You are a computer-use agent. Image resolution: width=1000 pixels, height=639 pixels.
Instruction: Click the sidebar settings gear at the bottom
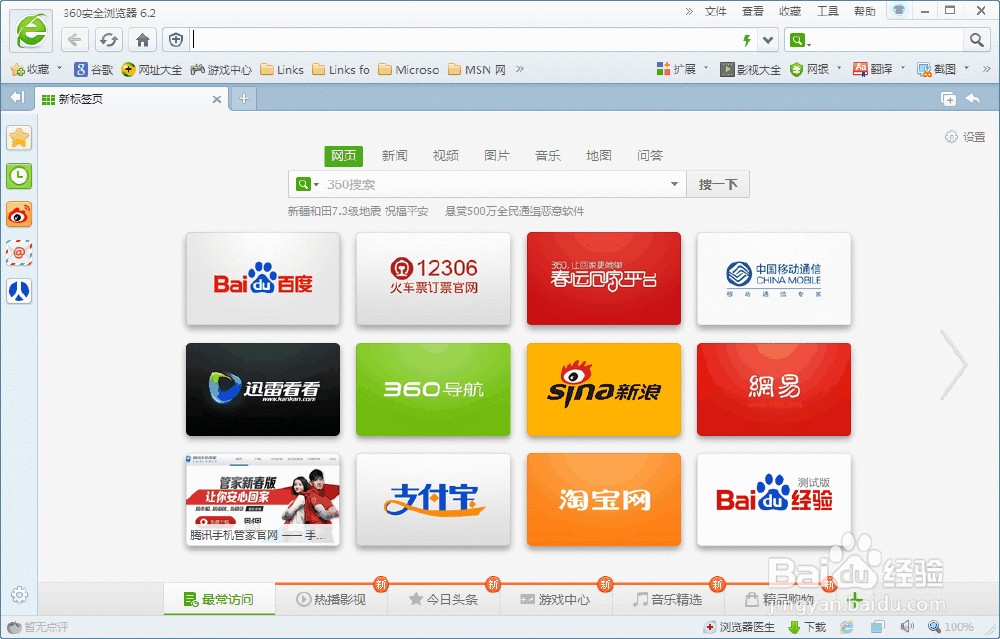tap(19, 594)
